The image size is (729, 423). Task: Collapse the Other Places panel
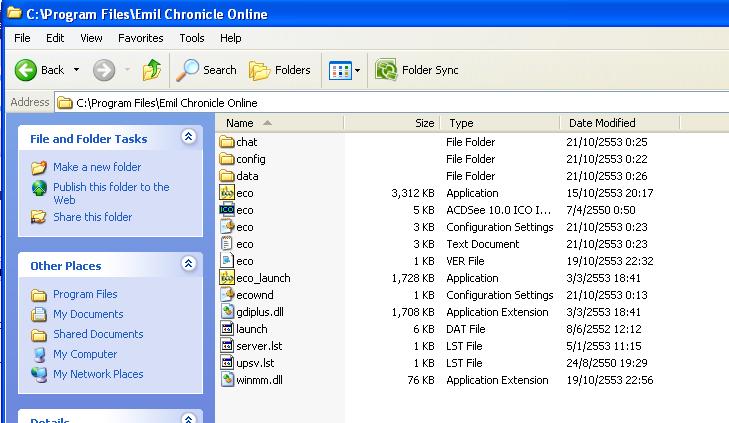(x=188, y=264)
